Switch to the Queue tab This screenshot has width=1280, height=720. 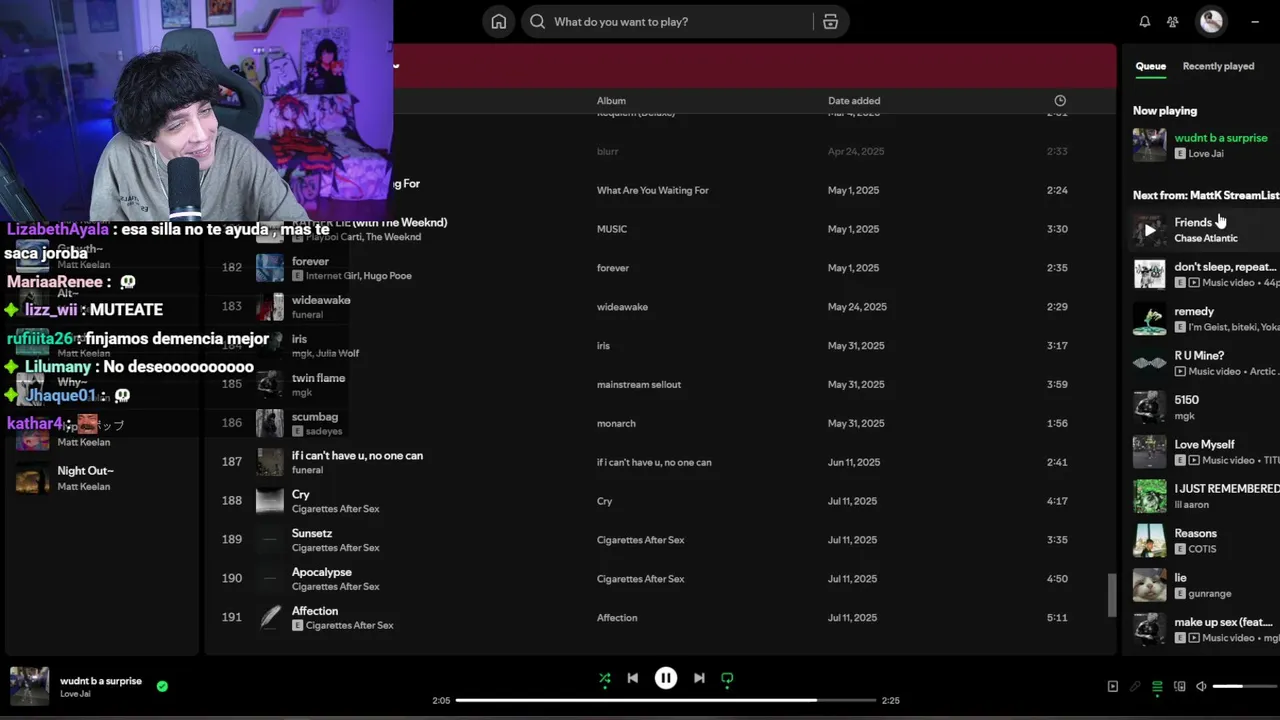coord(1150,66)
